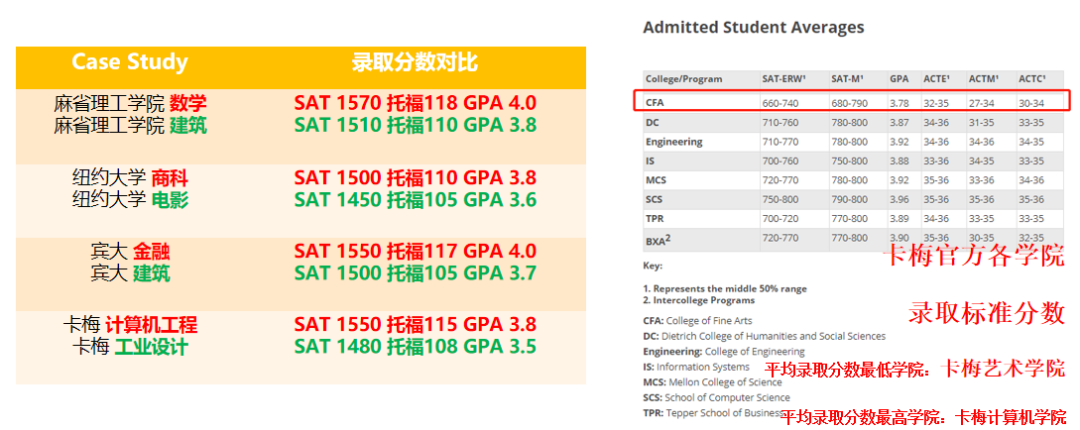This screenshot has height=430, width=1080.
Task: Click the 'ACTC' column header
Action: coord(1032,79)
